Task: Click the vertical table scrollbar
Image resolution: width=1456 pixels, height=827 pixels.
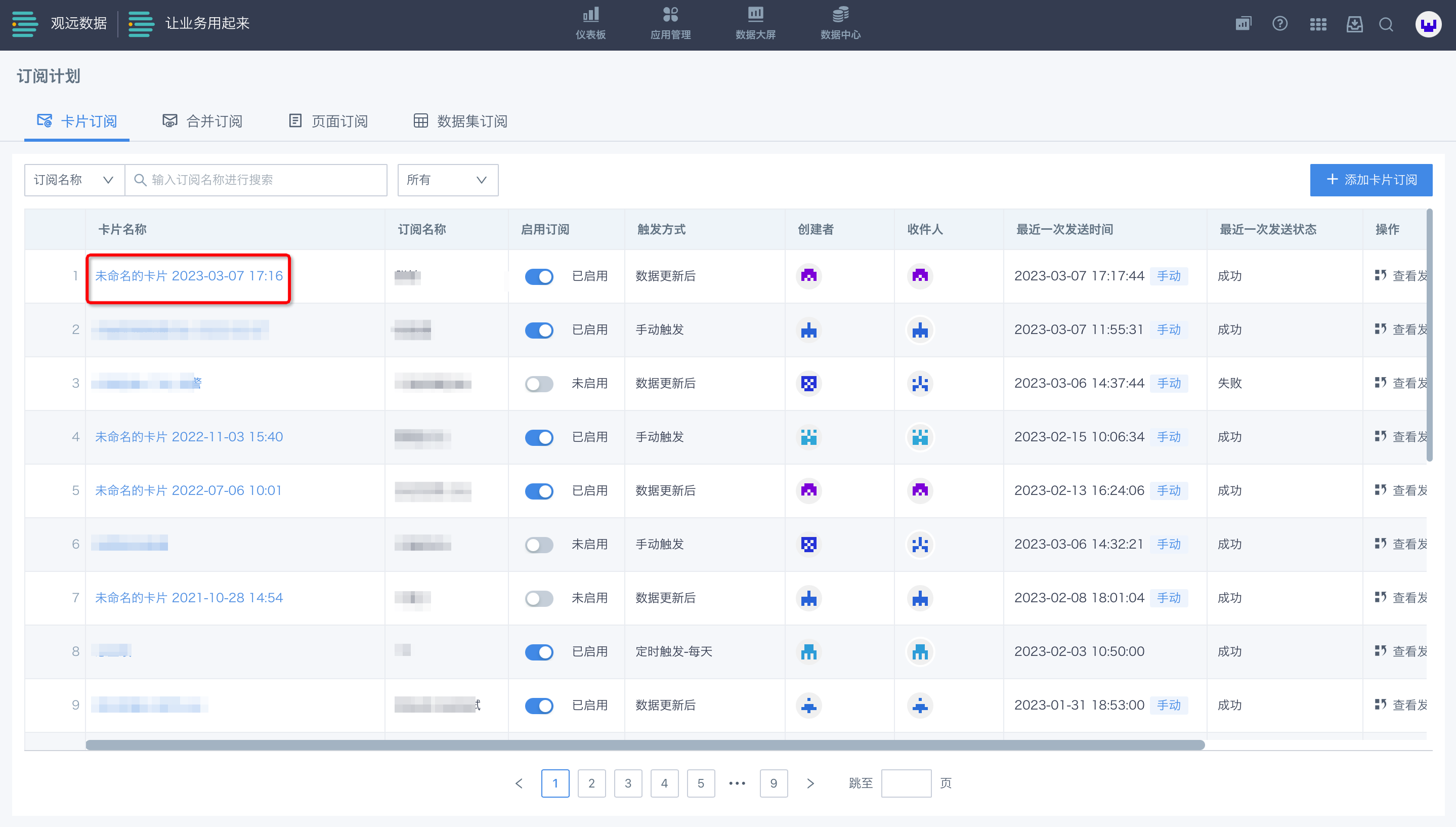Action: pyautogui.click(x=1429, y=335)
